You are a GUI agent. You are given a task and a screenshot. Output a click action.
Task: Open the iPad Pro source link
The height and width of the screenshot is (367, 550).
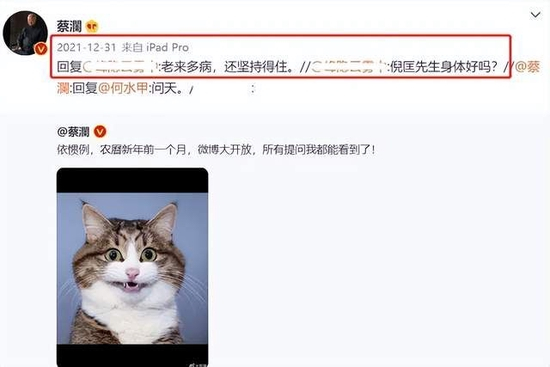(x=167, y=47)
